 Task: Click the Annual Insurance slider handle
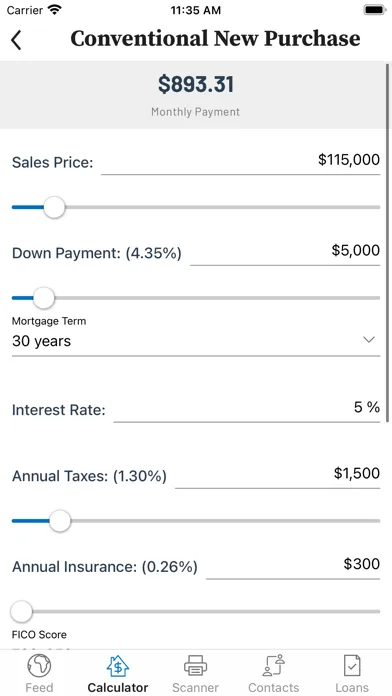21,612
